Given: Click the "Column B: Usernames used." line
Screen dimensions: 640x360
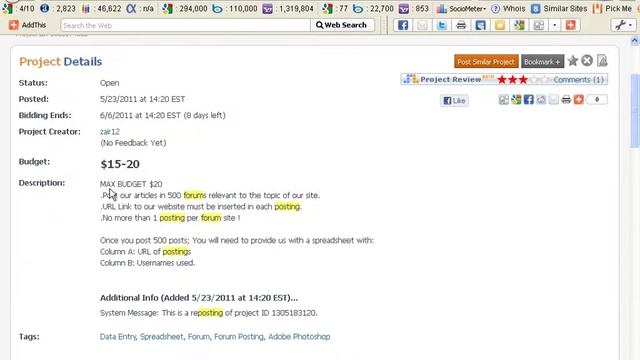Looking at the screenshot, I should point(147,263).
